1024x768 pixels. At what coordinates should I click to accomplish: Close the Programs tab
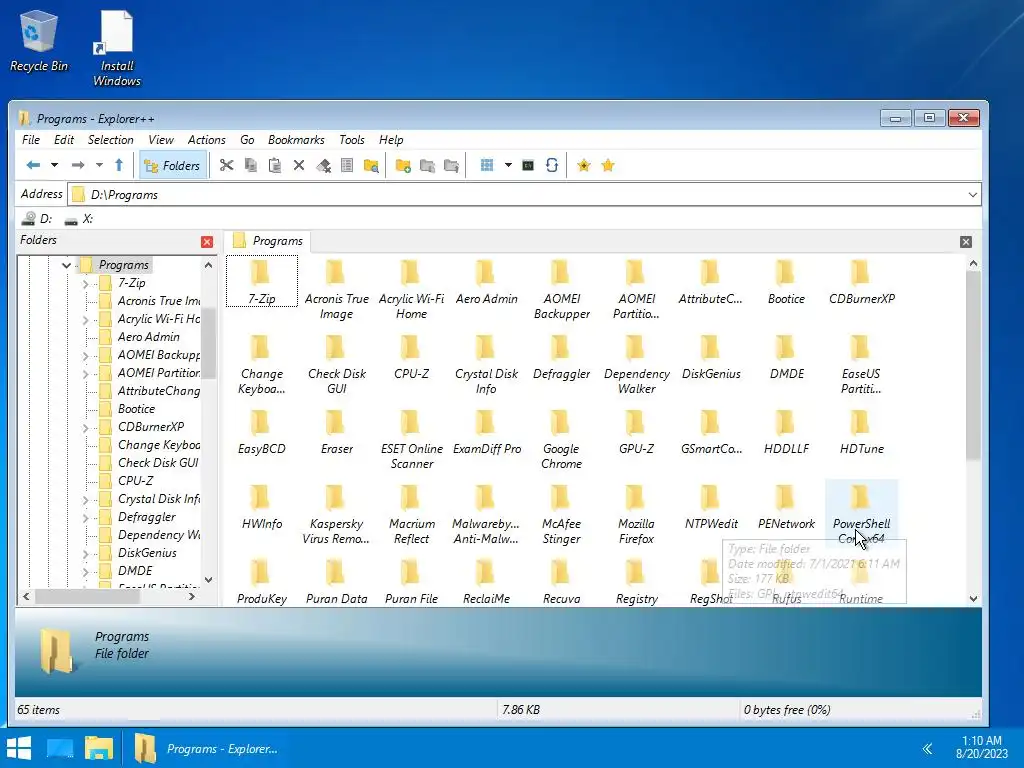[x=966, y=242]
